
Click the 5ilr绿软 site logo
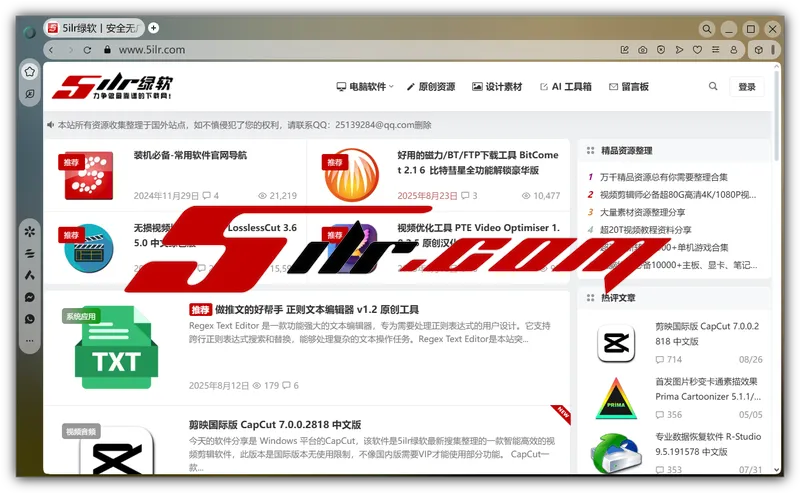(112, 86)
